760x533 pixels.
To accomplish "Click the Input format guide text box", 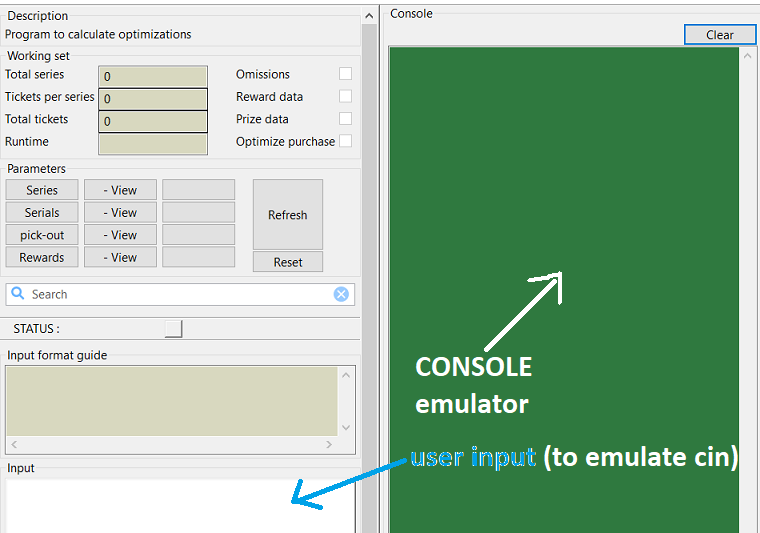I will pyautogui.click(x=172, y=401).
